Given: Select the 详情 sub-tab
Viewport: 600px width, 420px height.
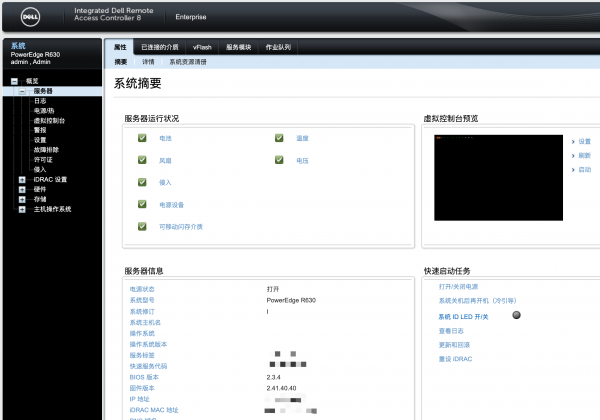Looking at the screenshot, I should 148,62.
